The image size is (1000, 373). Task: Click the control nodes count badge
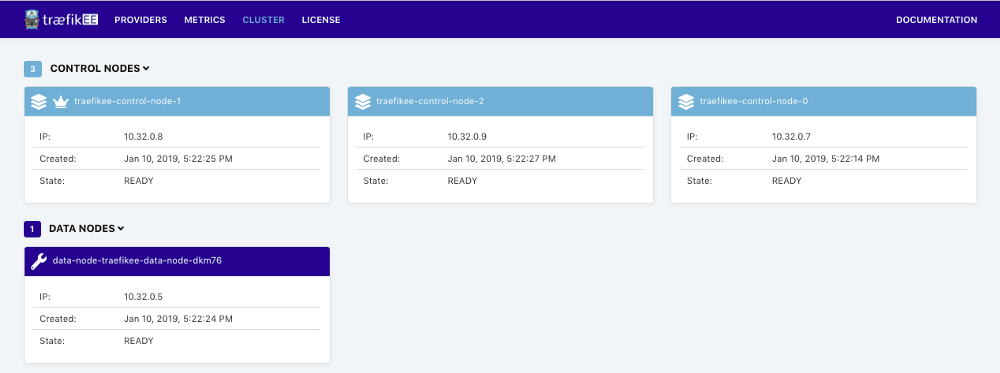[x=33, y=68]
